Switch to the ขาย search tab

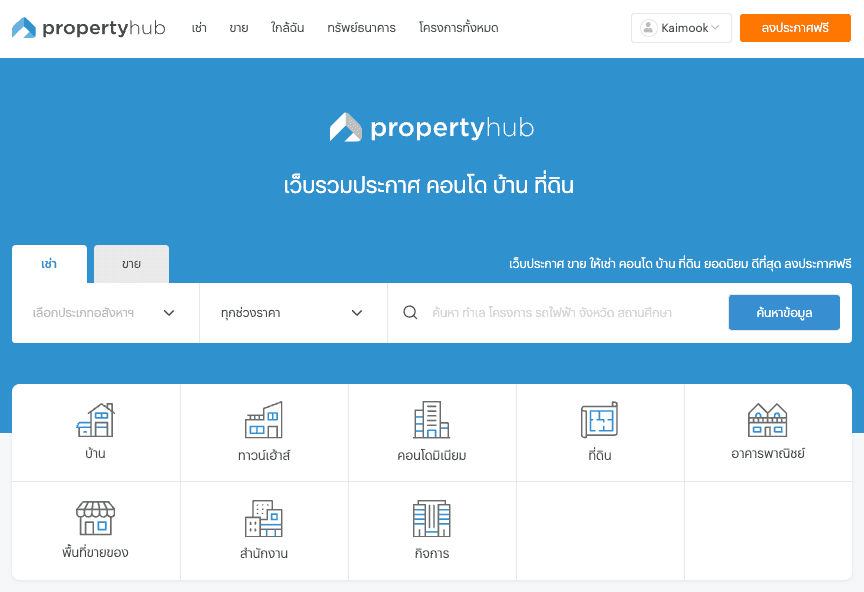tap(131, 264)
